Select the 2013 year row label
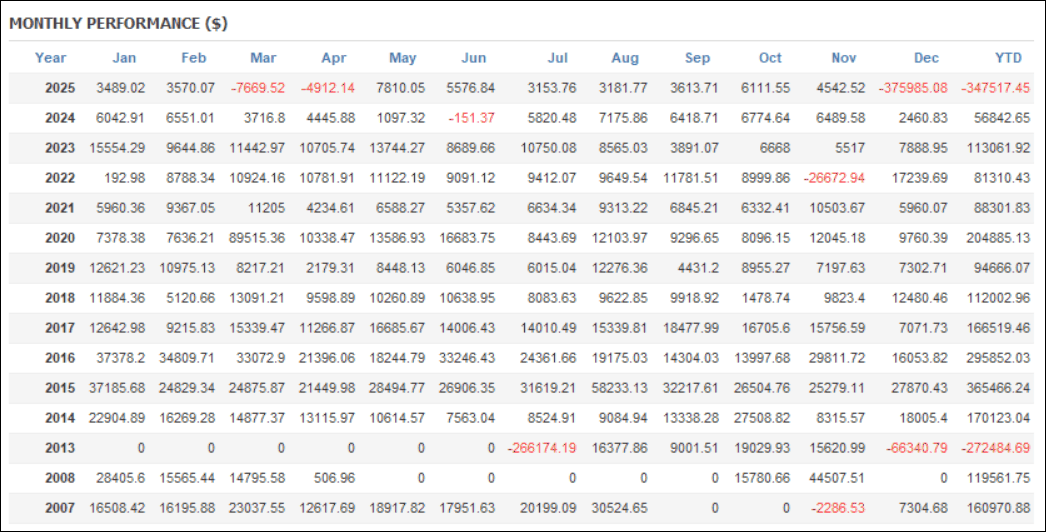 pos(61,447)
